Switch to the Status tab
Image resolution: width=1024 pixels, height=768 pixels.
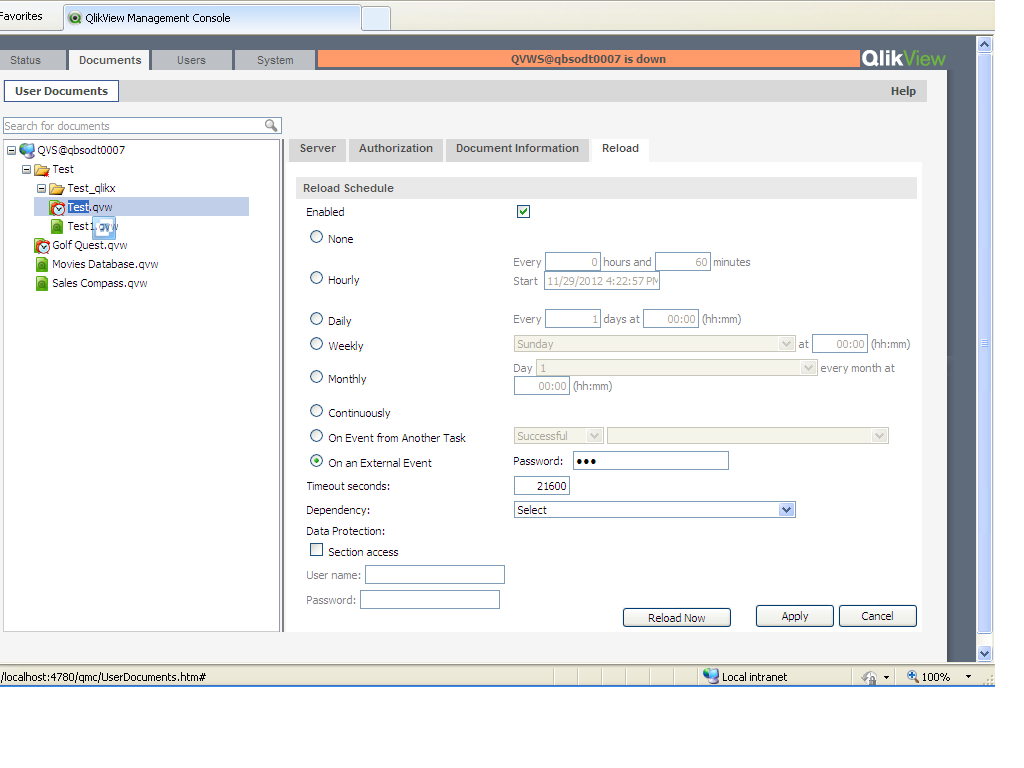[x=33, y=60]
